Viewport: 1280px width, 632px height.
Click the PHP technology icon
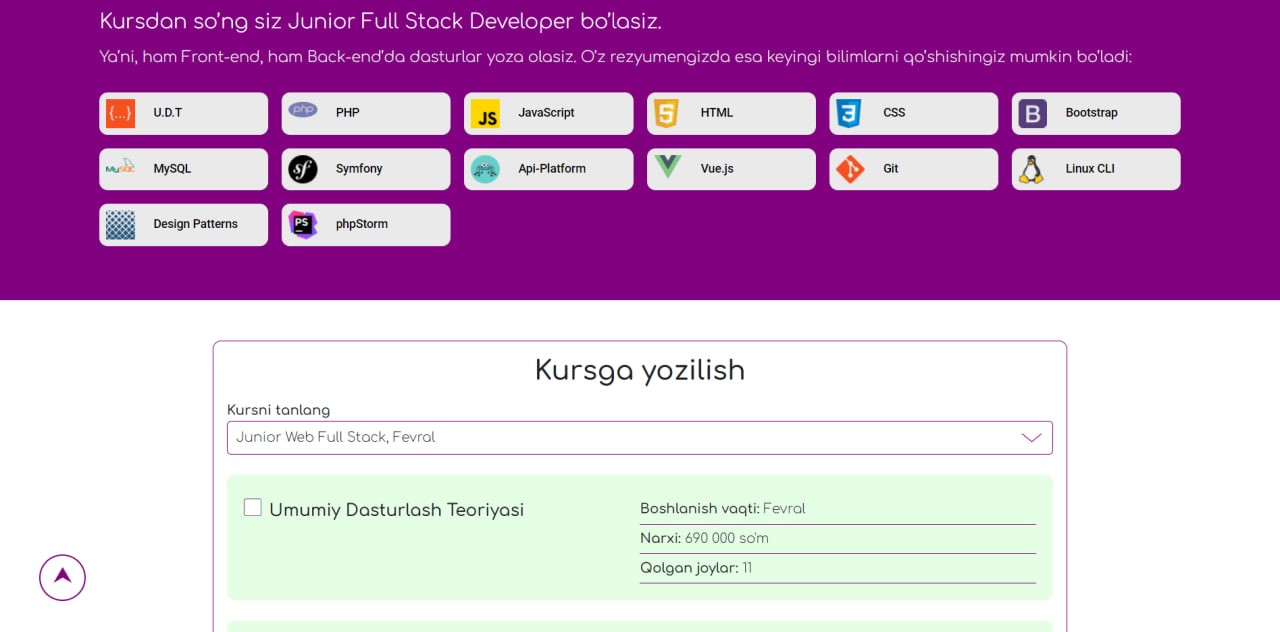[x=303, y=111]
